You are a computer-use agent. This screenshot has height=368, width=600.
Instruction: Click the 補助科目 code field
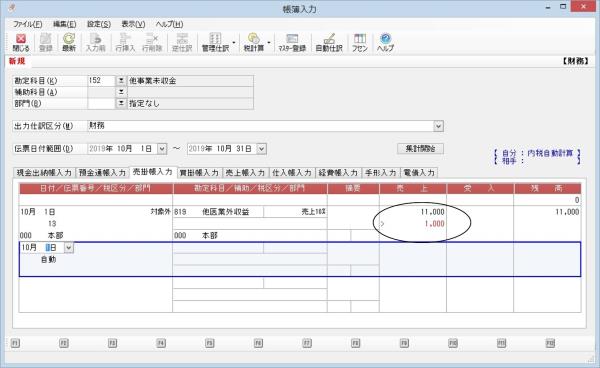click(101, 92)
